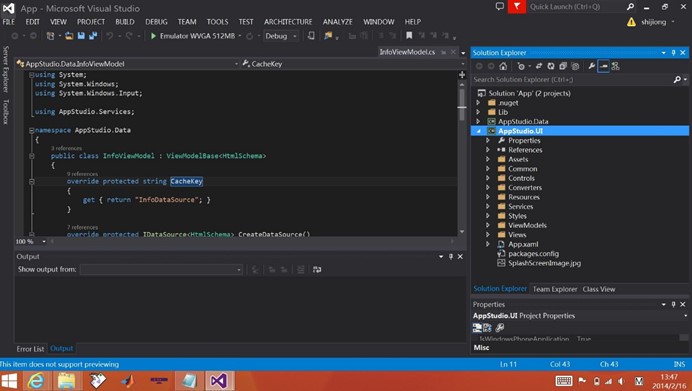The image size is (692, 391).
Task: Switch to the Class View tab
Action: (x=599, y=289)
